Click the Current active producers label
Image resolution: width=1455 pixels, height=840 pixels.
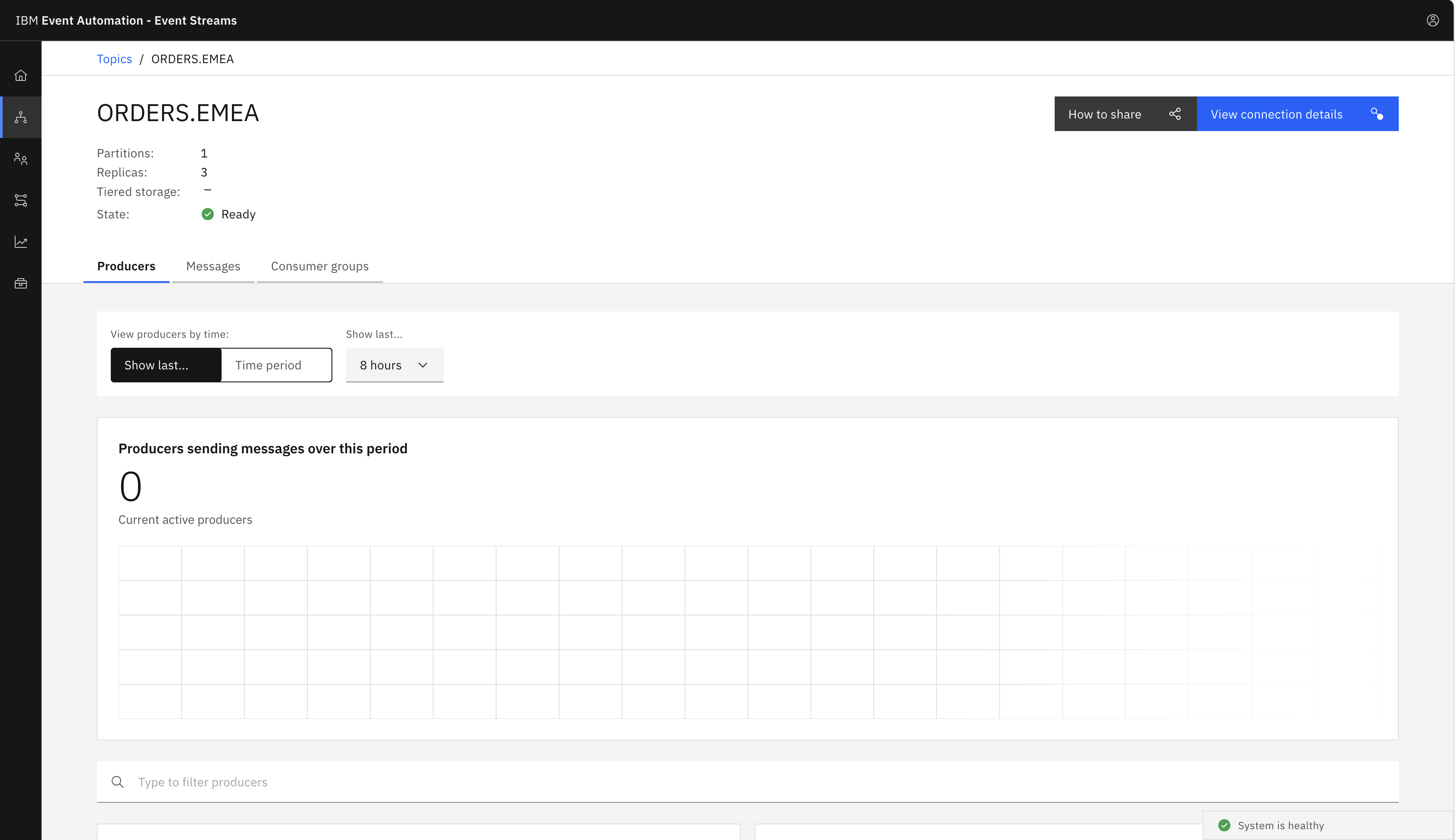tap(185, 519)
